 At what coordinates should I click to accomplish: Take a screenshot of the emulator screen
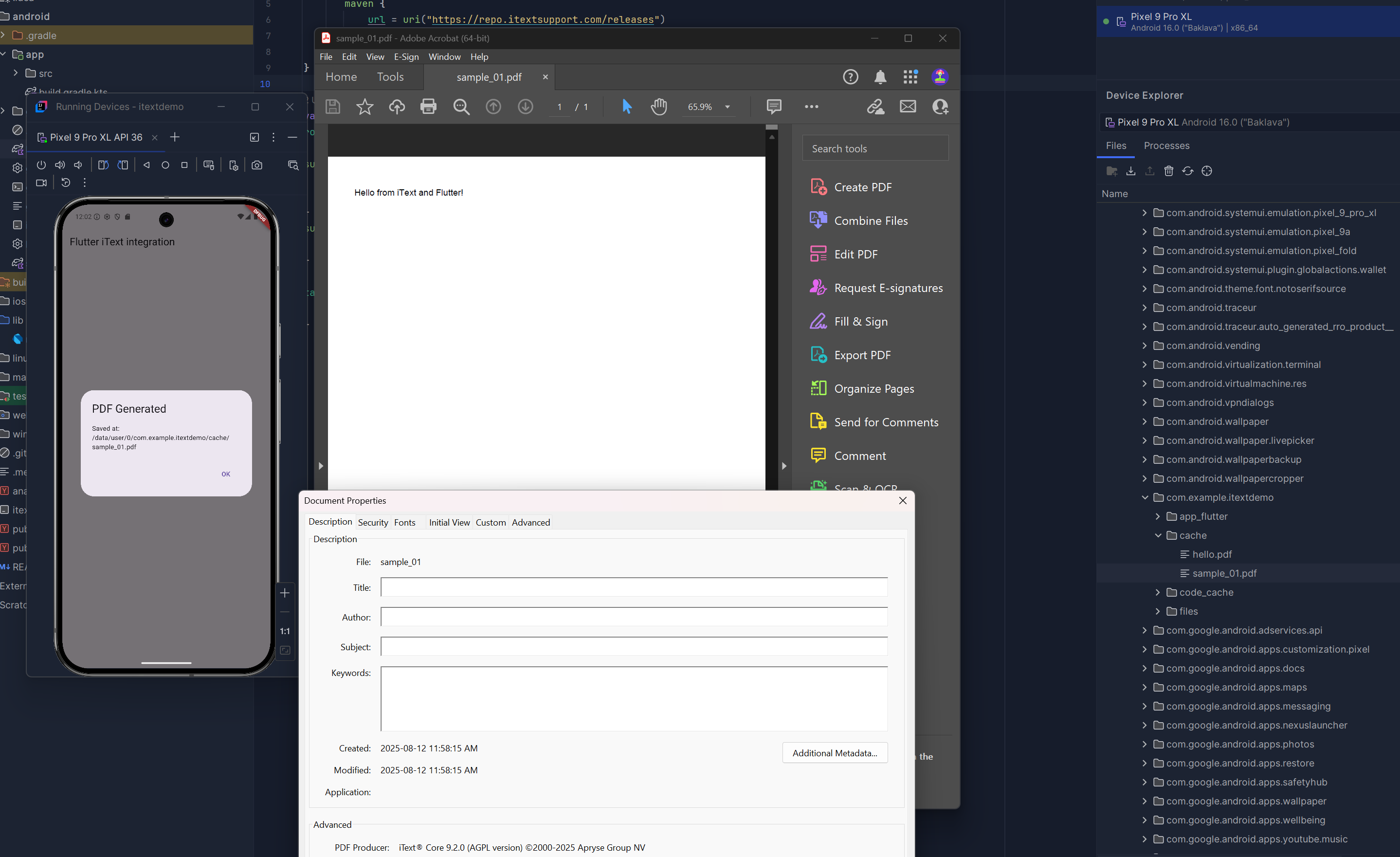point(257,165)
